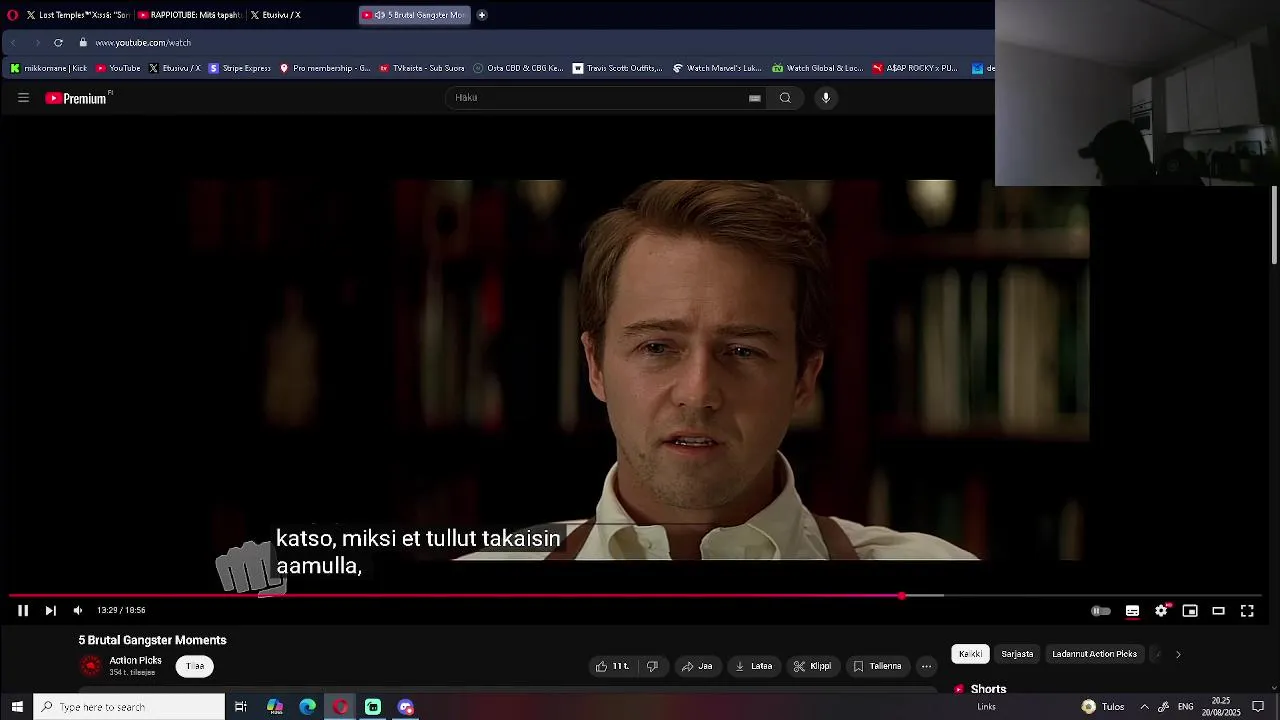This screenshot has height=720, width=1280.
Task: Open Stripe Express bookmark
Action: tap(239, 68)
